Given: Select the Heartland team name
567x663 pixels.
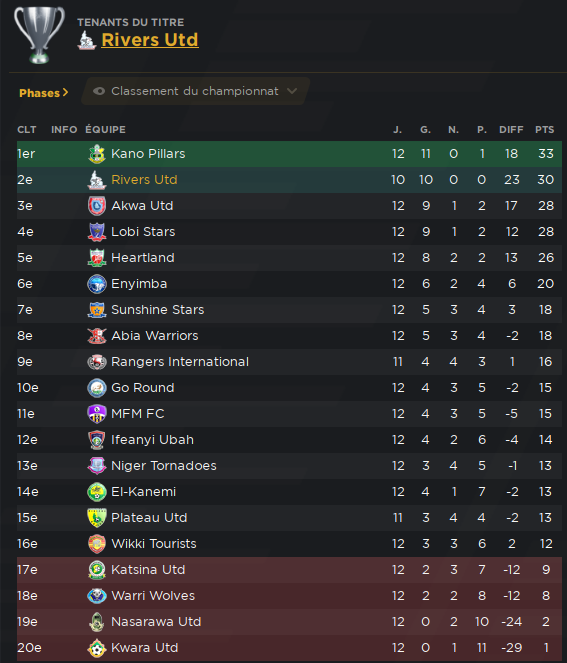Looking at the screenshot, I should [x=143, y=258].
